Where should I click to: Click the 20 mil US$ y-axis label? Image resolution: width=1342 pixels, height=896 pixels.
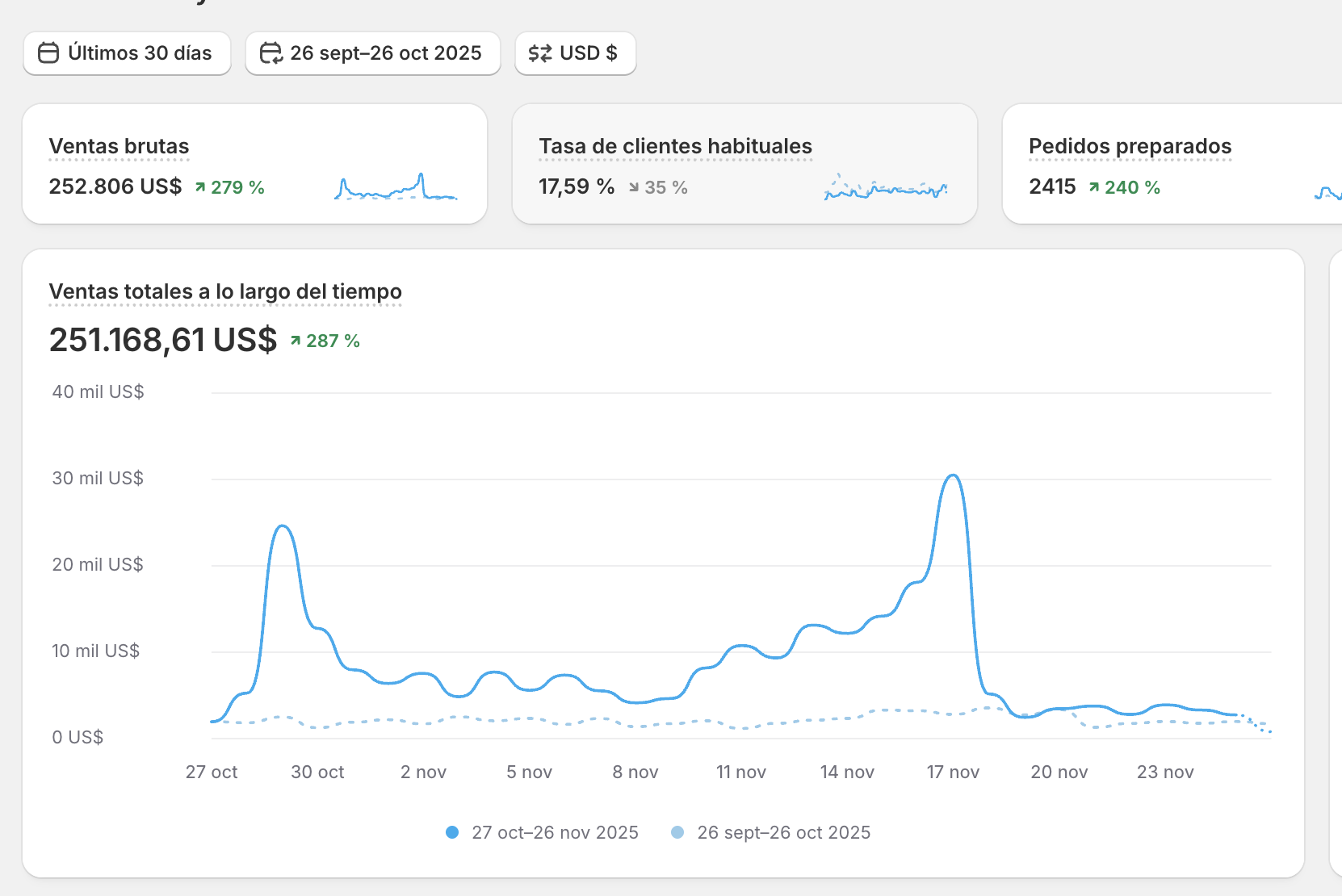[x=98, y=565]
